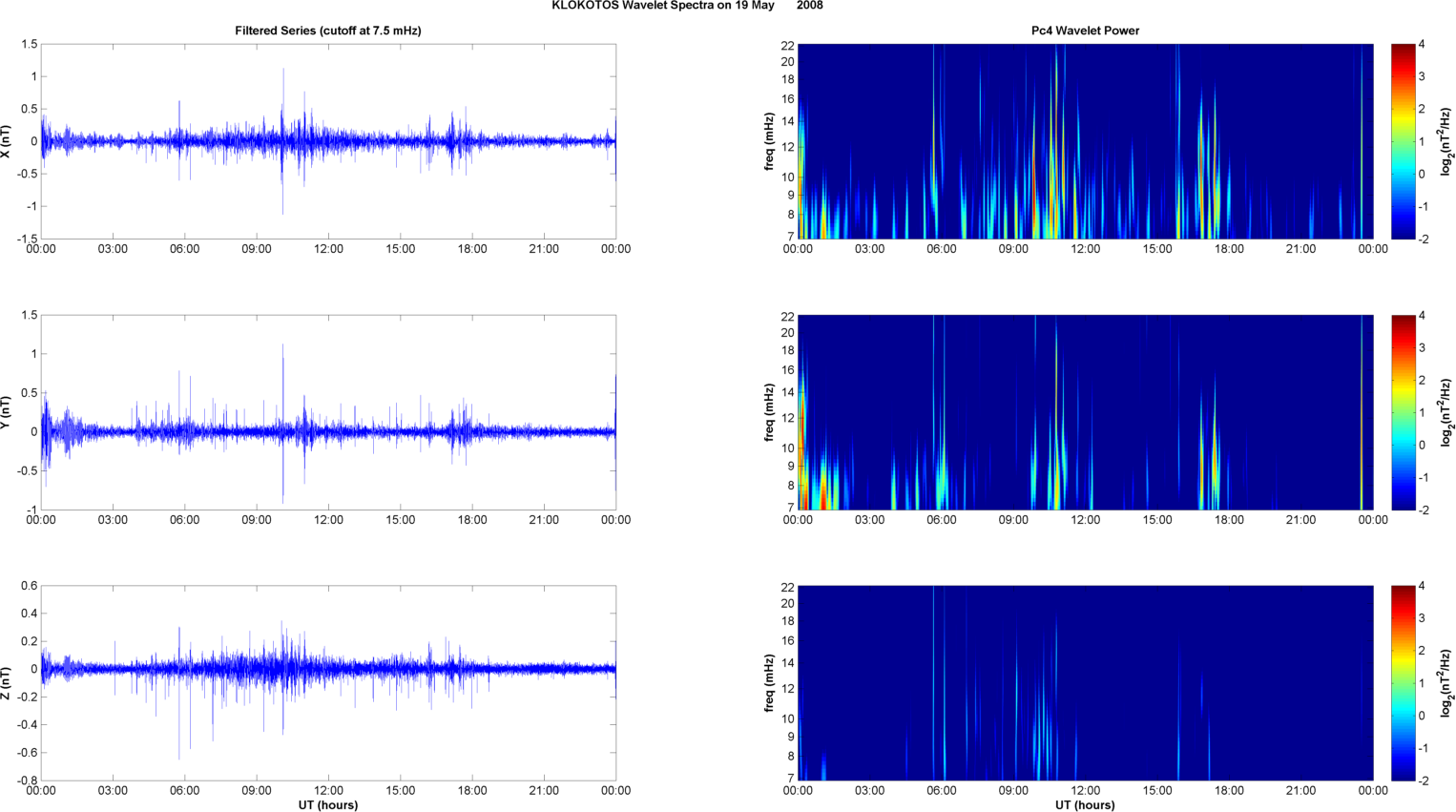Click the 18:00 tick under the bottom spectrogram
Viewport: 1456px width, 812px height.
[x=1229, y=790]
